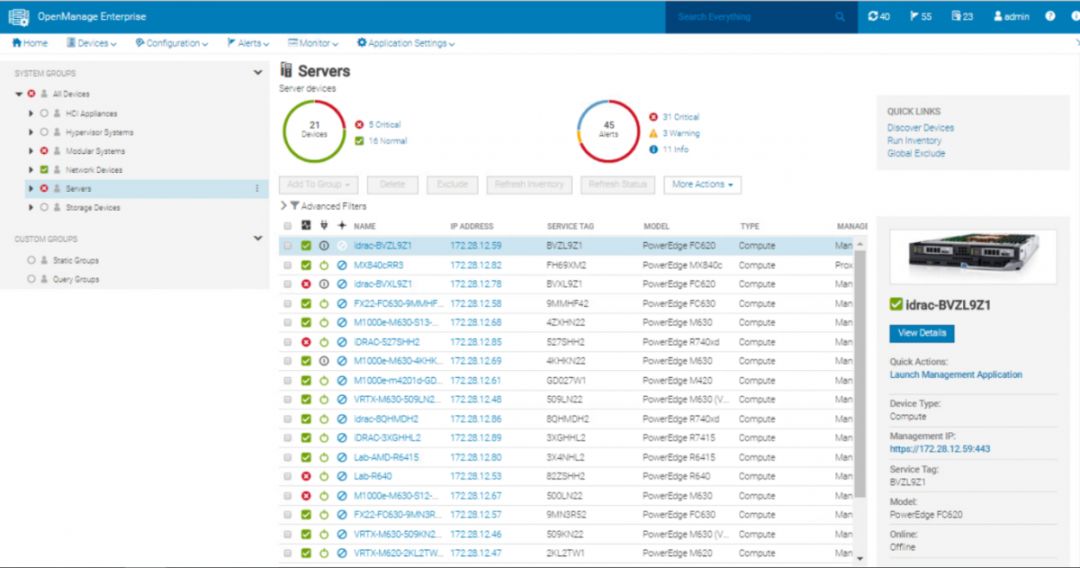Click the 3 Warning alerts triangle icon
This screenshot has width=1080, height=568.
(x=653, y=133)
